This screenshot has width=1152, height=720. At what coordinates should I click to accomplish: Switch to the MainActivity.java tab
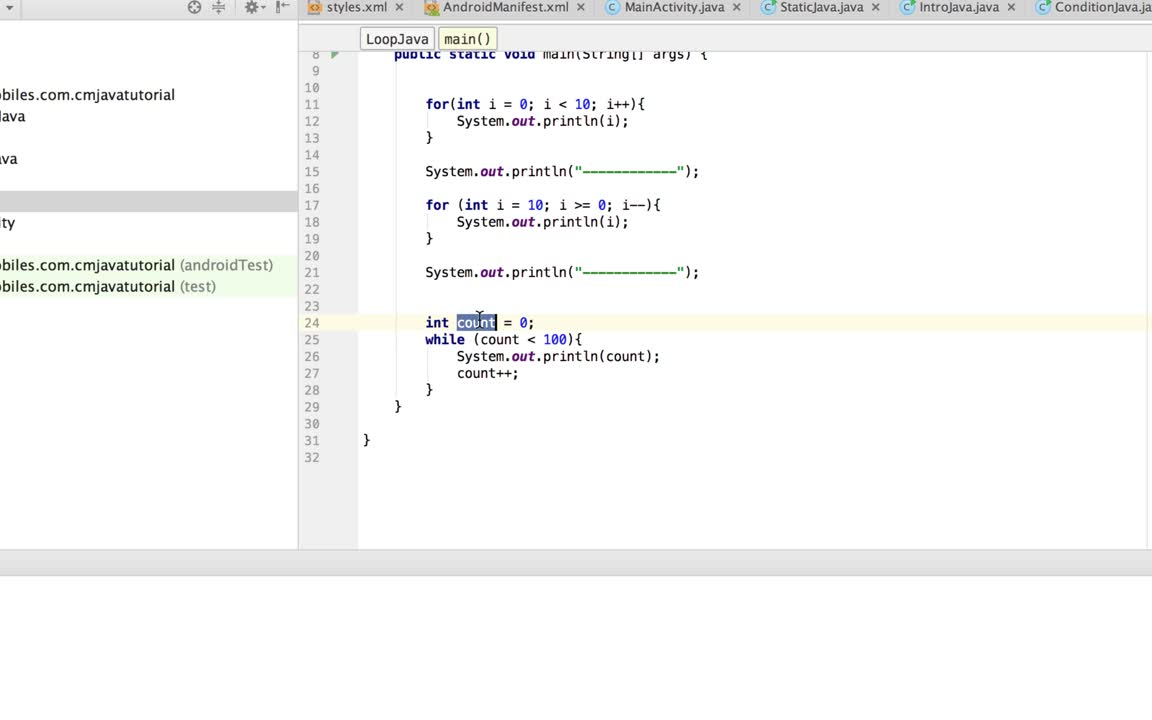674,7
